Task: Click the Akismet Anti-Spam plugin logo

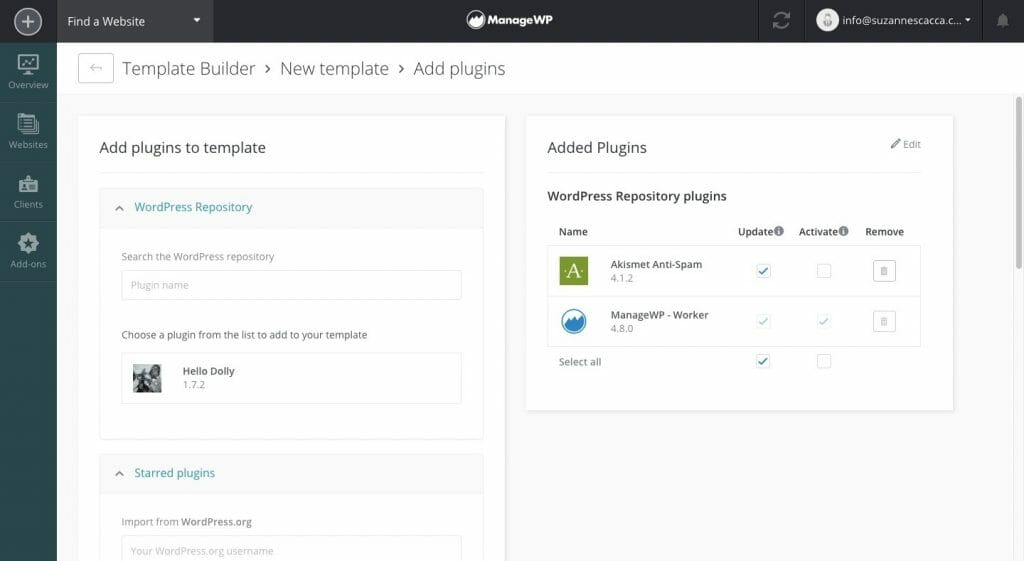Action: [573, 271]
